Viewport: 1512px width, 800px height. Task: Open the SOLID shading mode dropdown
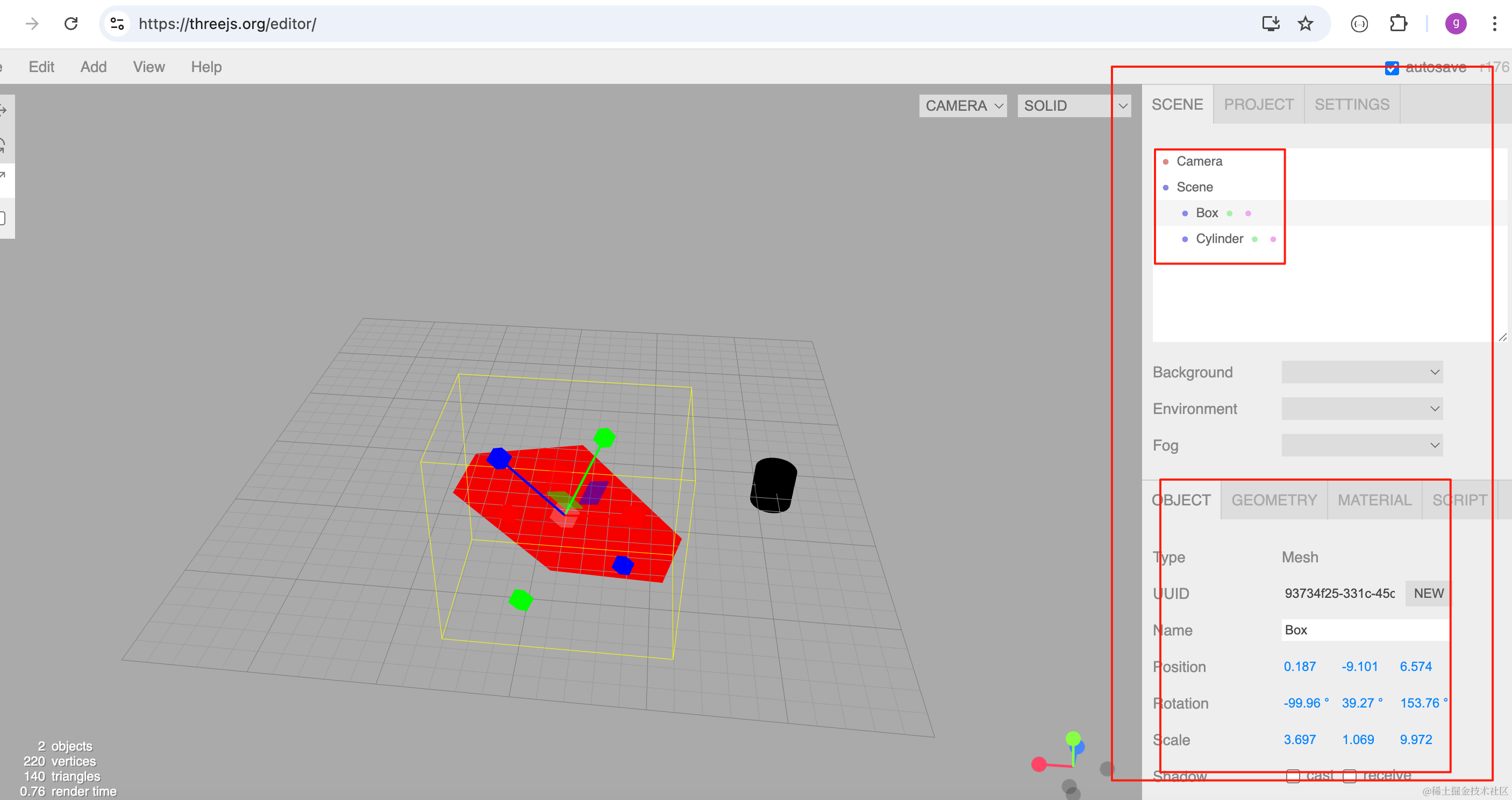(1074, 106)
